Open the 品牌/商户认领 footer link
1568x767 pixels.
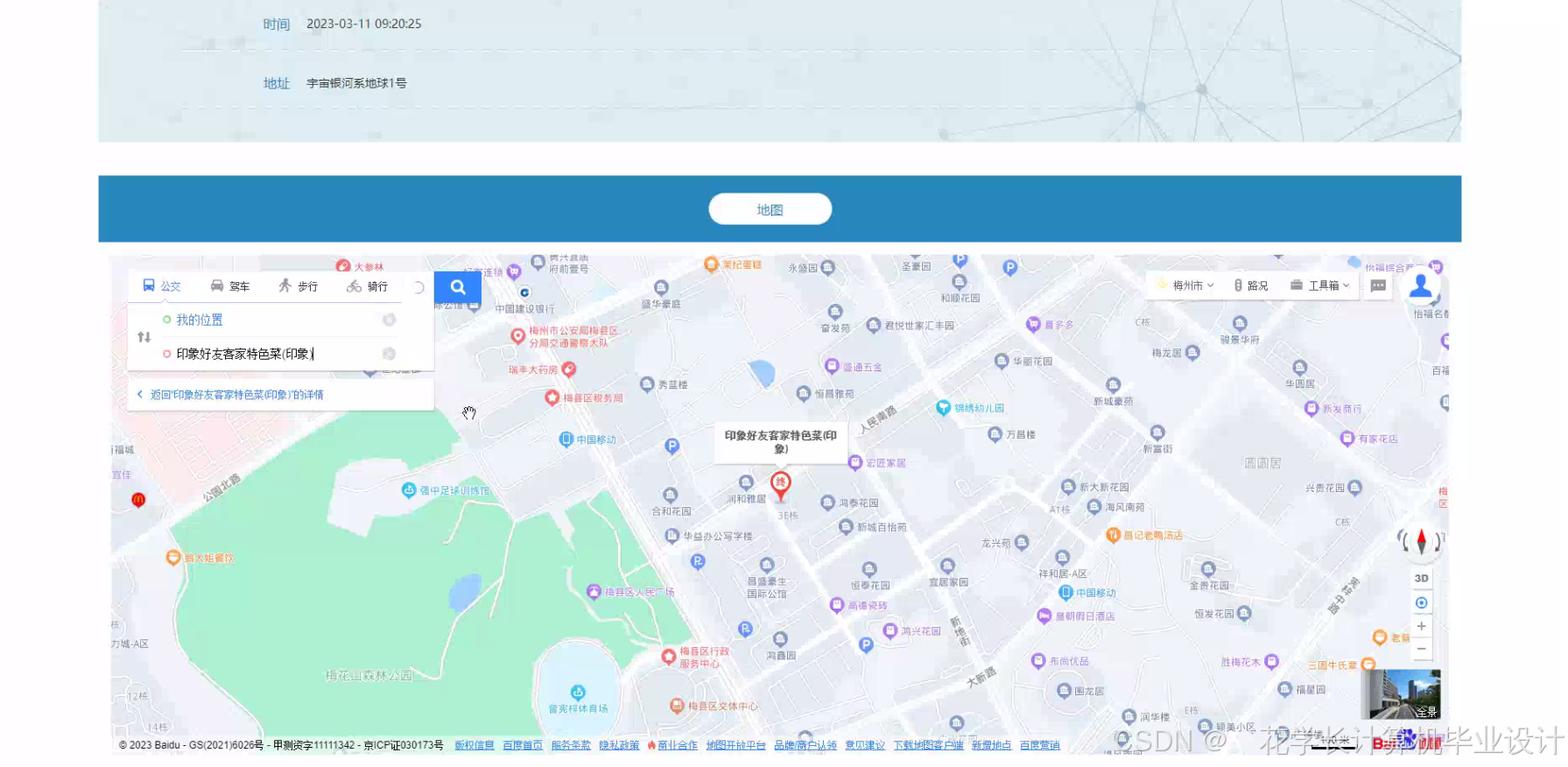point(805,745)
